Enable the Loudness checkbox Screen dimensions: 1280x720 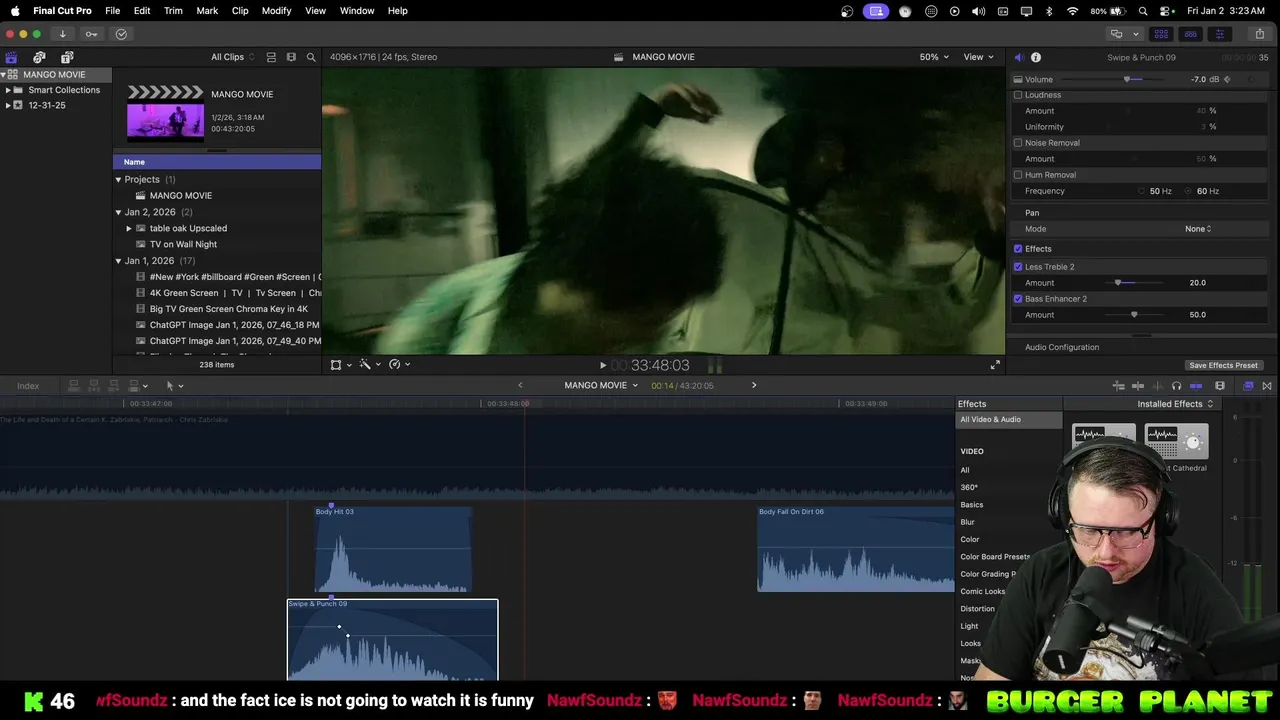[x=1018, y=95]
